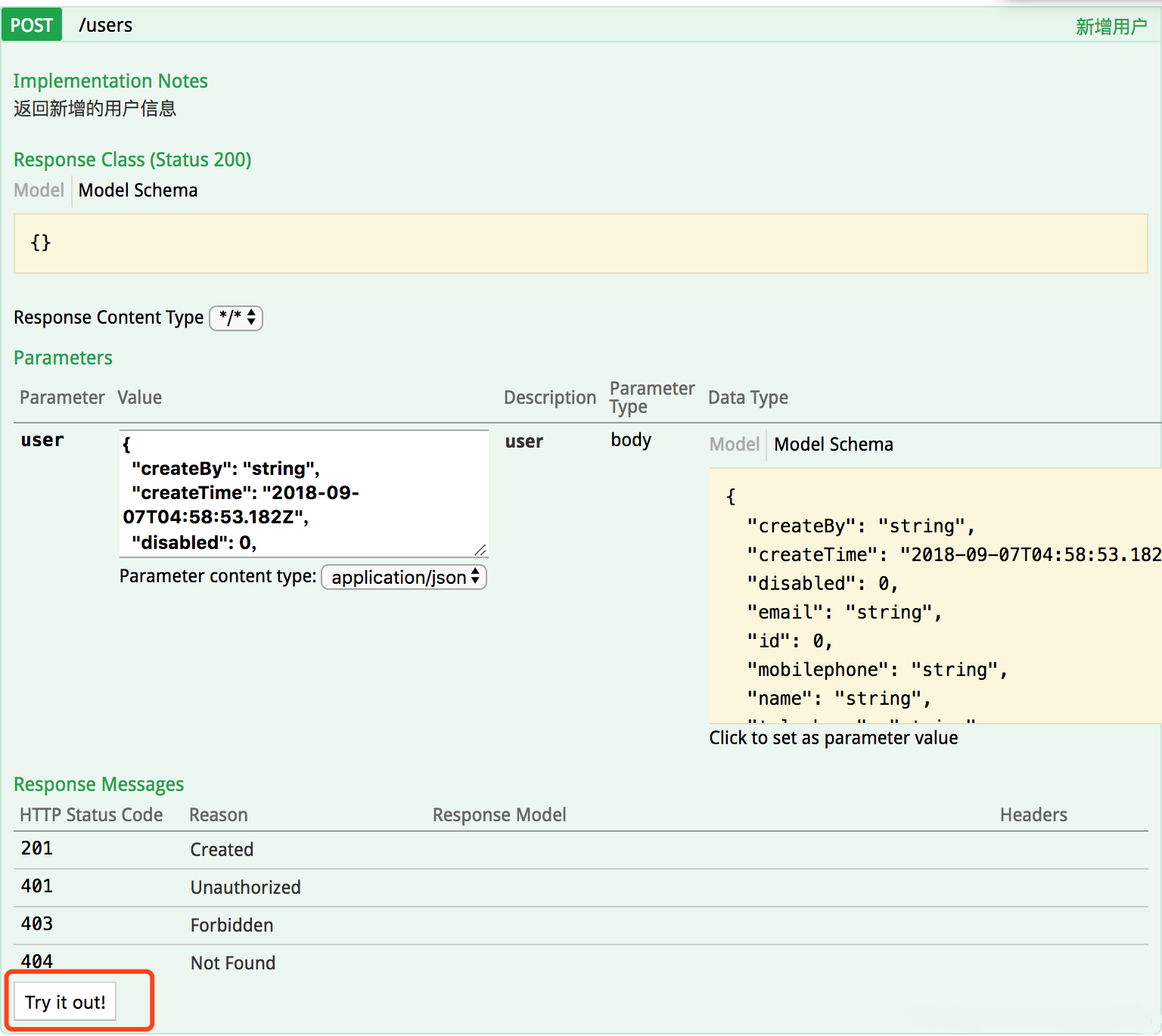Image resolution: width=1162 pixels, height=1036 pixels.
Task: Switch to Model tab in Data Type column
Action: [734, 445]
